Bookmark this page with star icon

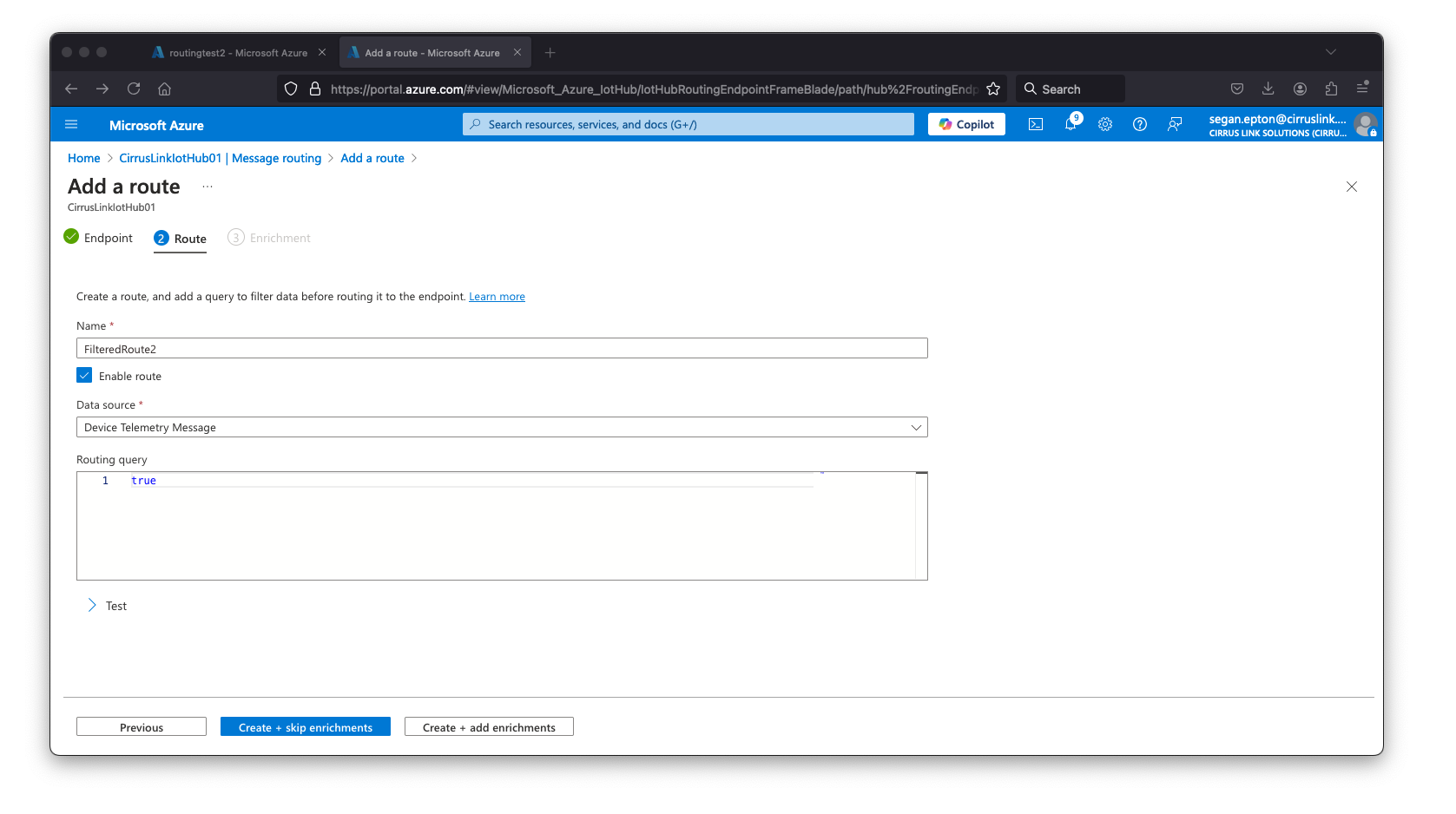(993, 89)
